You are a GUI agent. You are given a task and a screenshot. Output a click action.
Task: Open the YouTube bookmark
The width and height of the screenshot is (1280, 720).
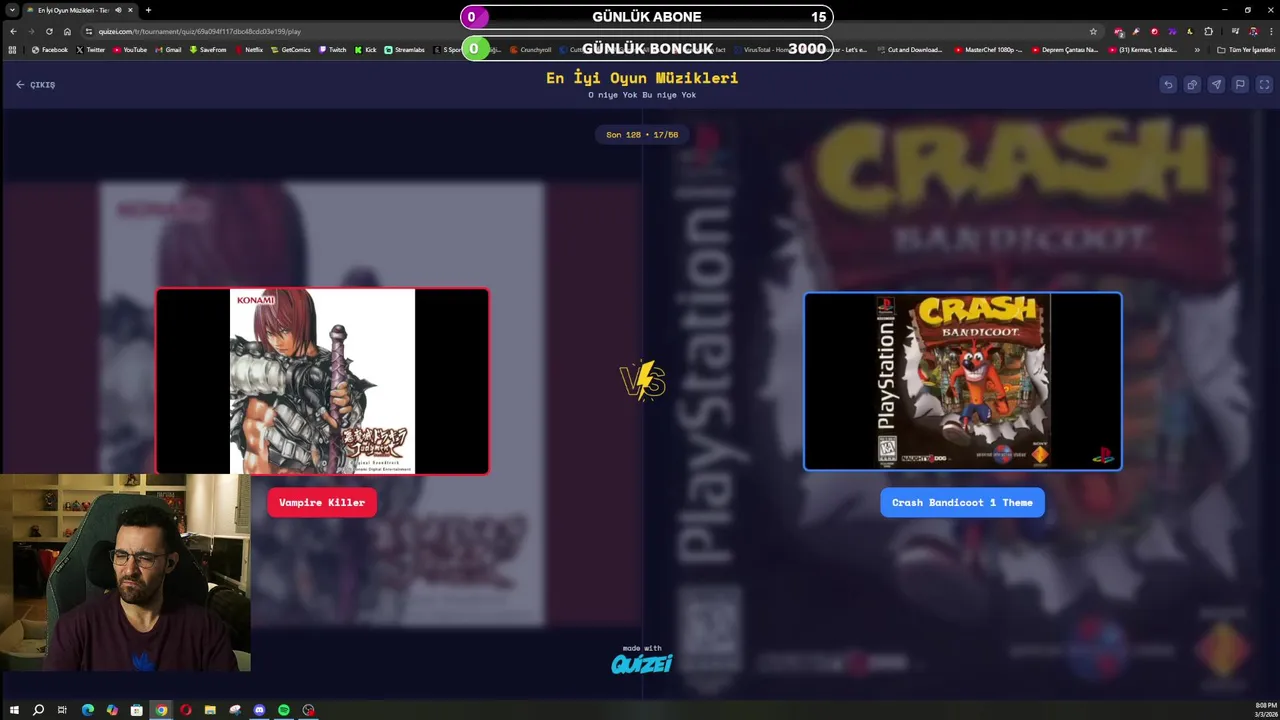click(130, 50)
